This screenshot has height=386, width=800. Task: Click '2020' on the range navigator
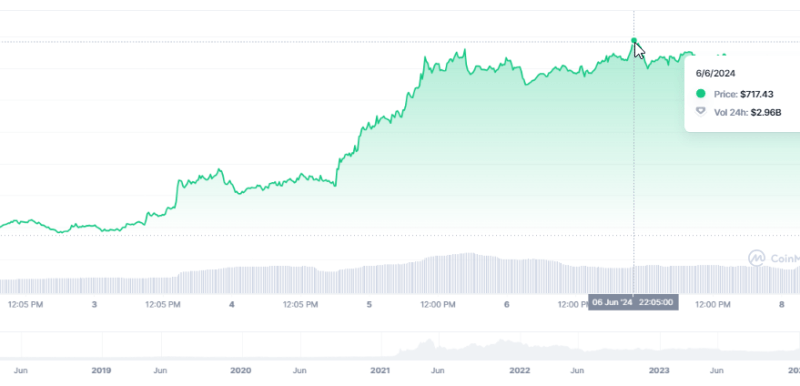[x=241, y=370]
